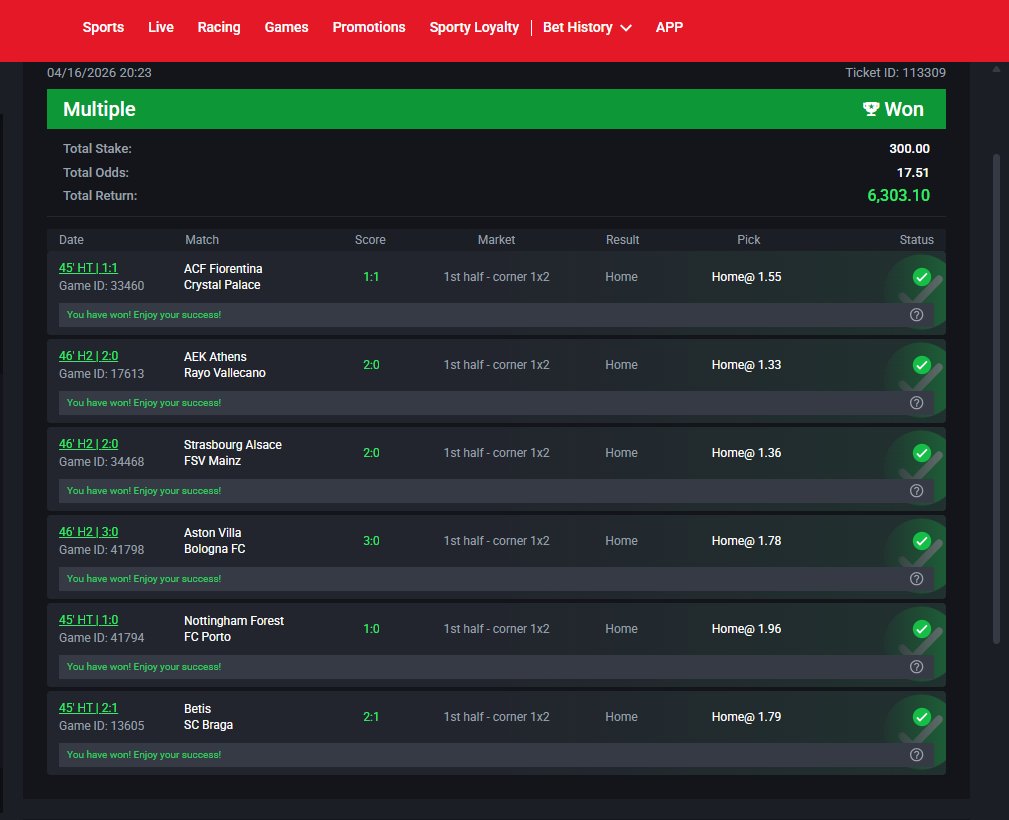1009x820 pixels.
Task: Select Game ID: 41798 text
Action: [x=102, y=550]
